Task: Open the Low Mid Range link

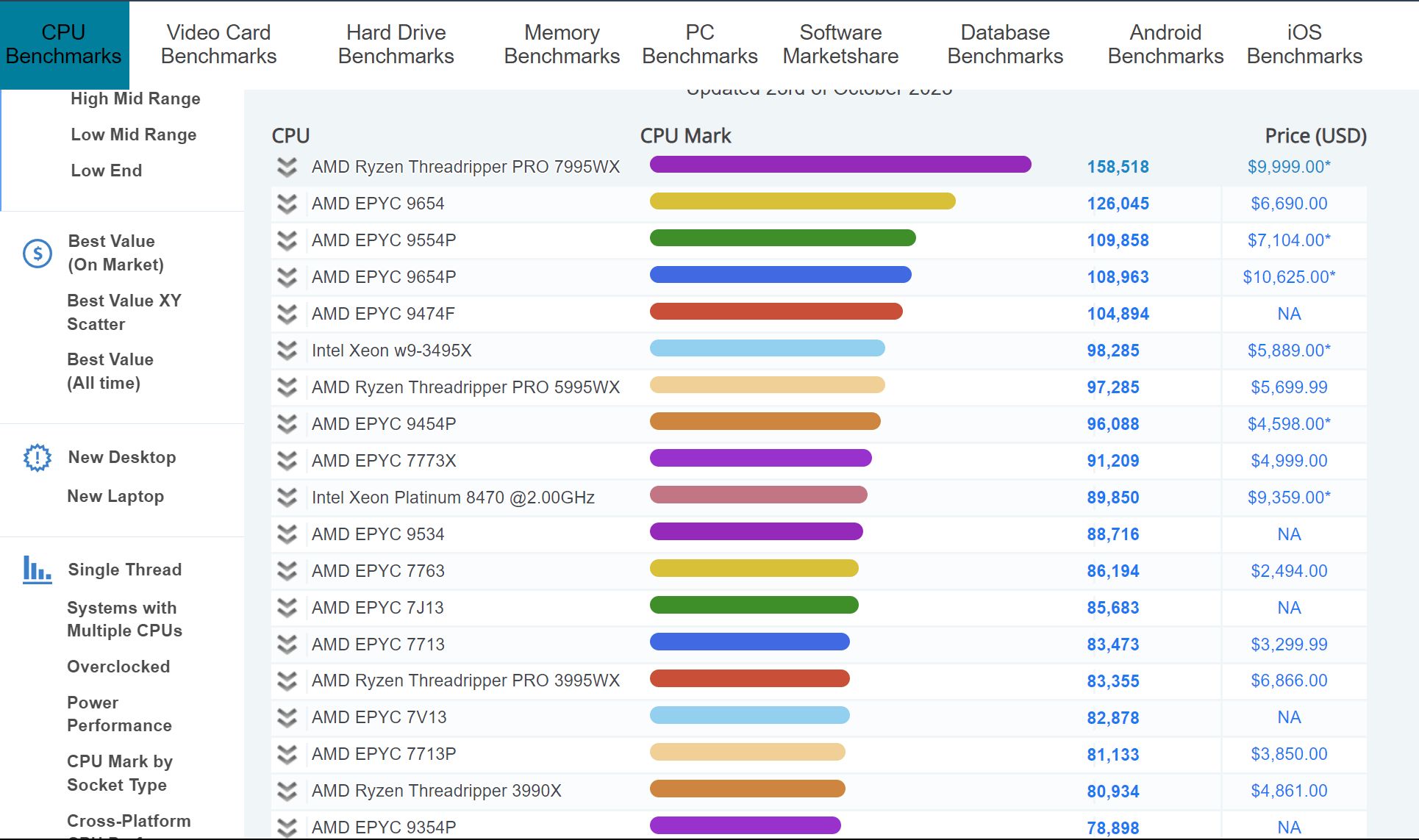Action: click(x=134, y=134)
